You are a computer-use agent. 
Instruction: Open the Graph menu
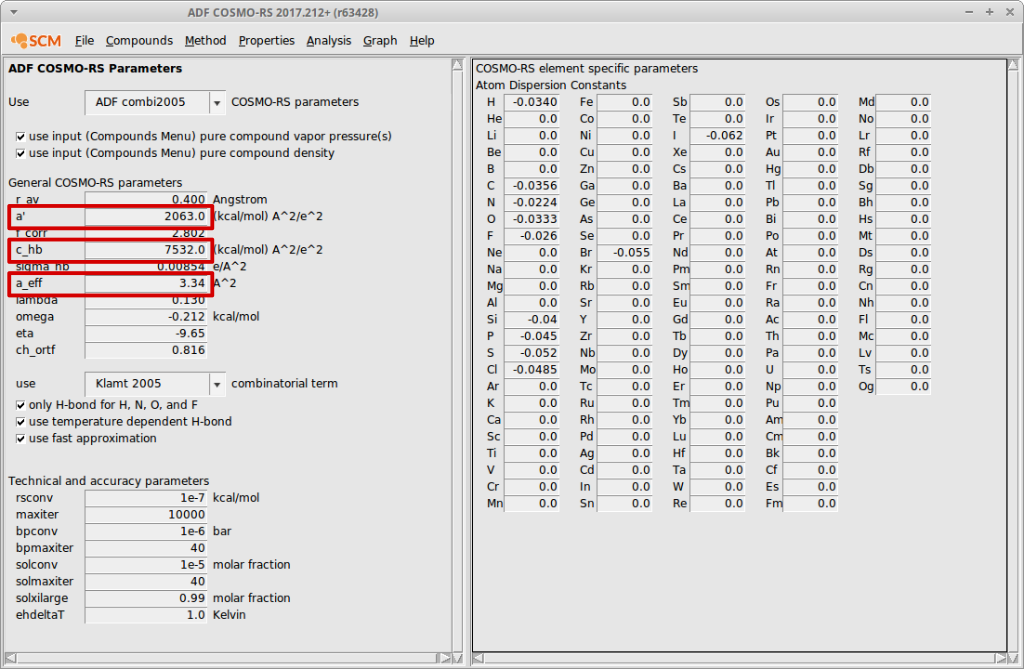click(x=380, y=40)
